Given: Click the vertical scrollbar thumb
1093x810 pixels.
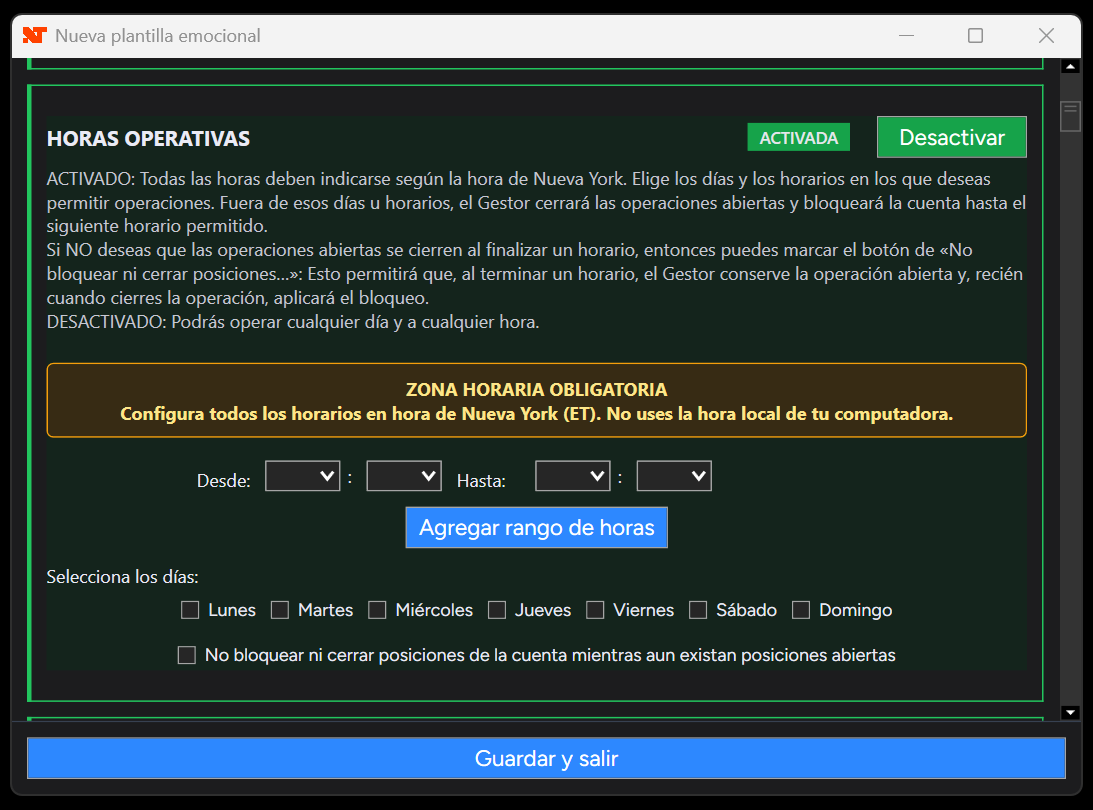Looking at the screenshot, I should (x=1070, y=116).
